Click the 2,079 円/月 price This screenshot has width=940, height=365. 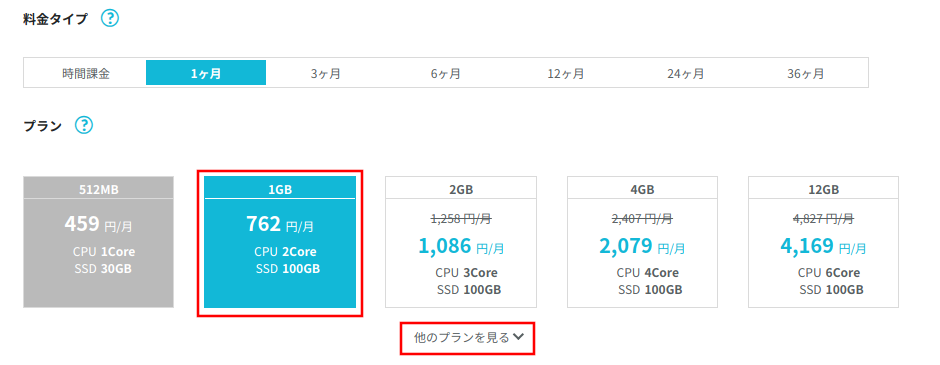642,246
